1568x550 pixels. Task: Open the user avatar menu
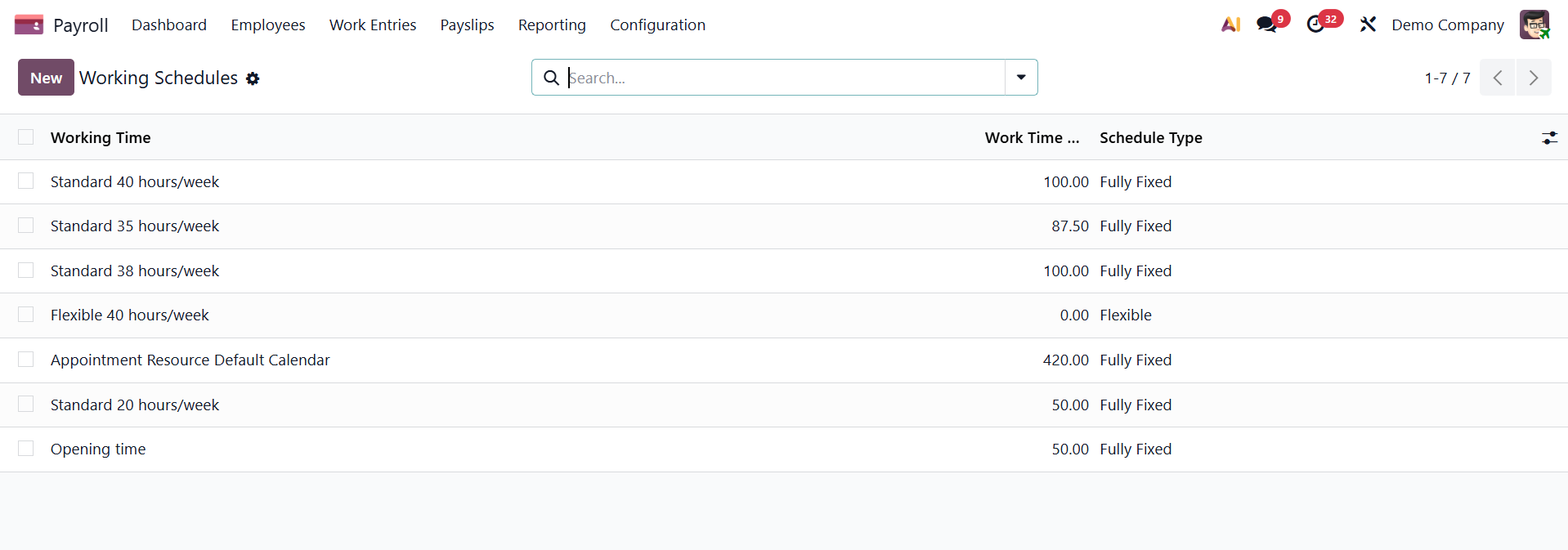(1534, 25)
